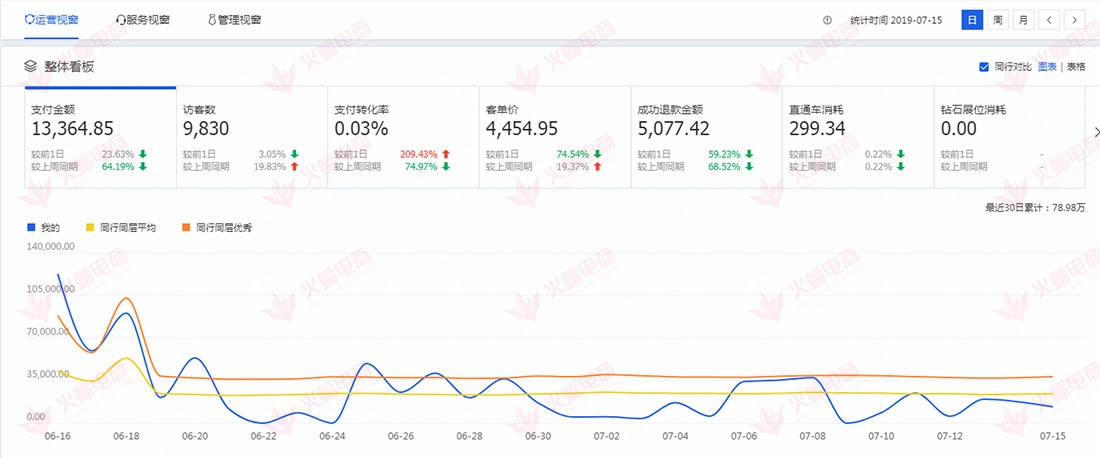1100x458 pixels.
Task: Toggle the 同行对比 checkbox
Action: tap(984, 67)
